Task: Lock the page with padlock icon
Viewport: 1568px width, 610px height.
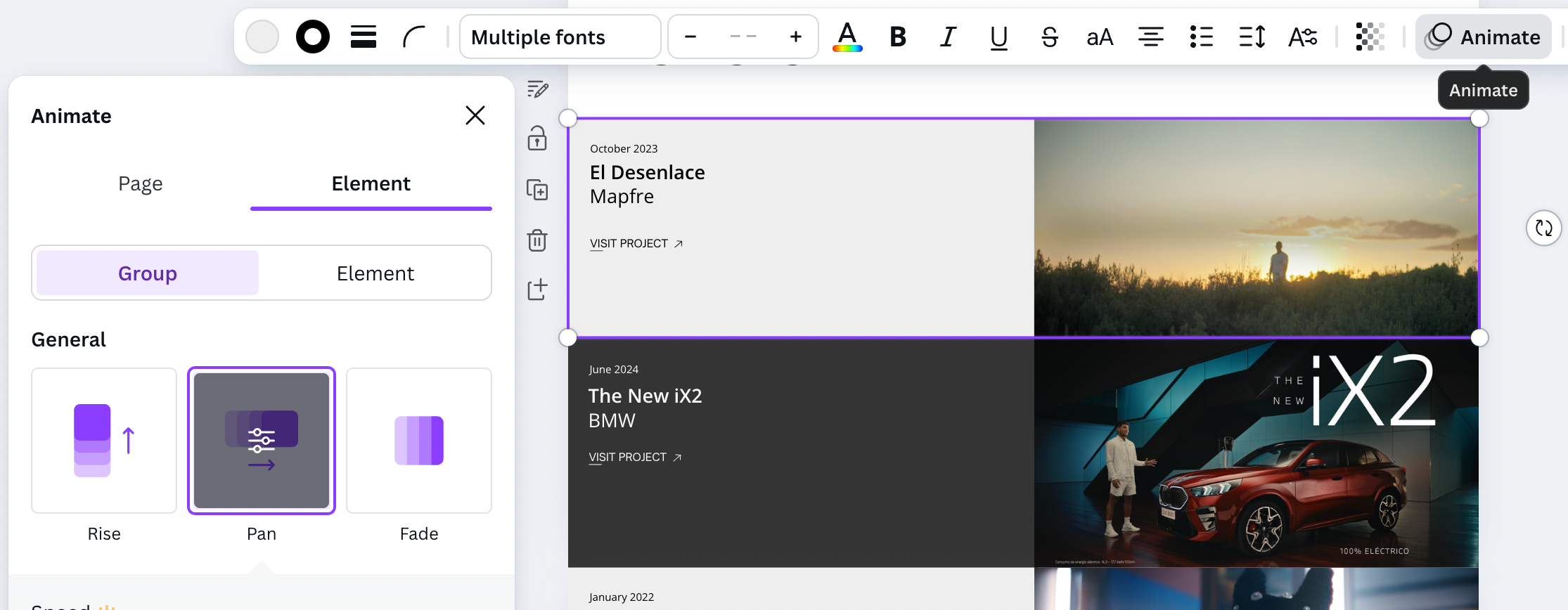Action: click(x=538, y=138)
